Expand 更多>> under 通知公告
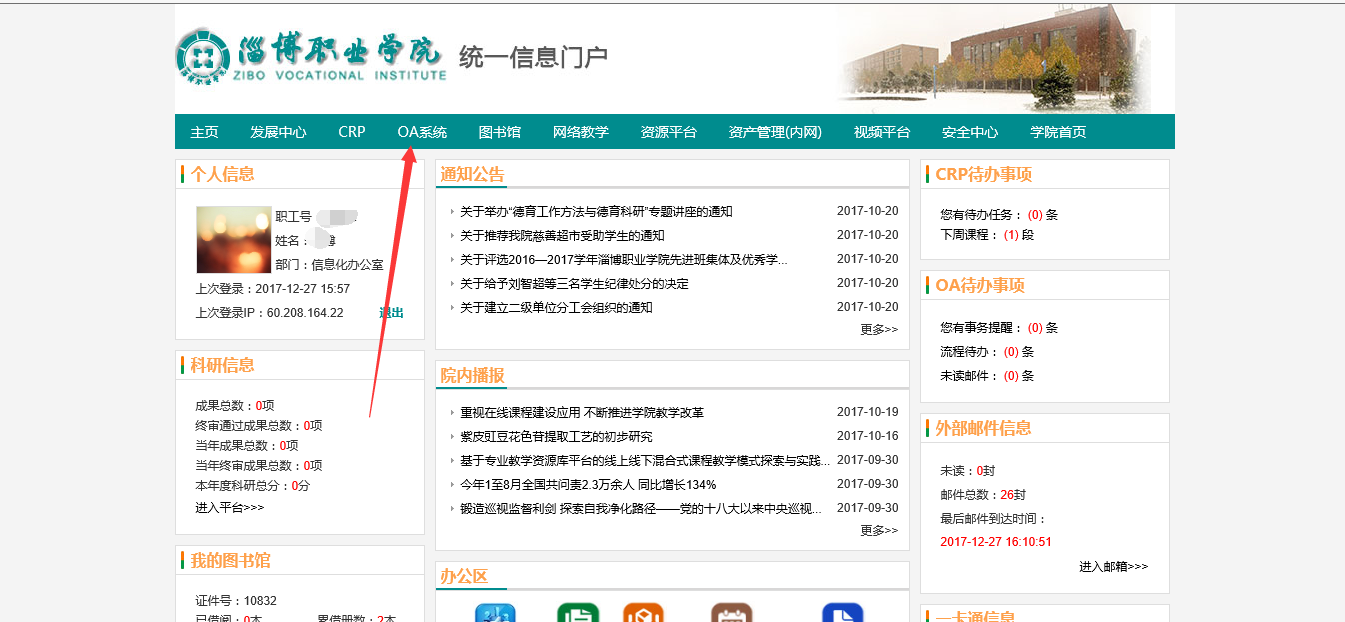1345x622 pixels. [879, 329]
